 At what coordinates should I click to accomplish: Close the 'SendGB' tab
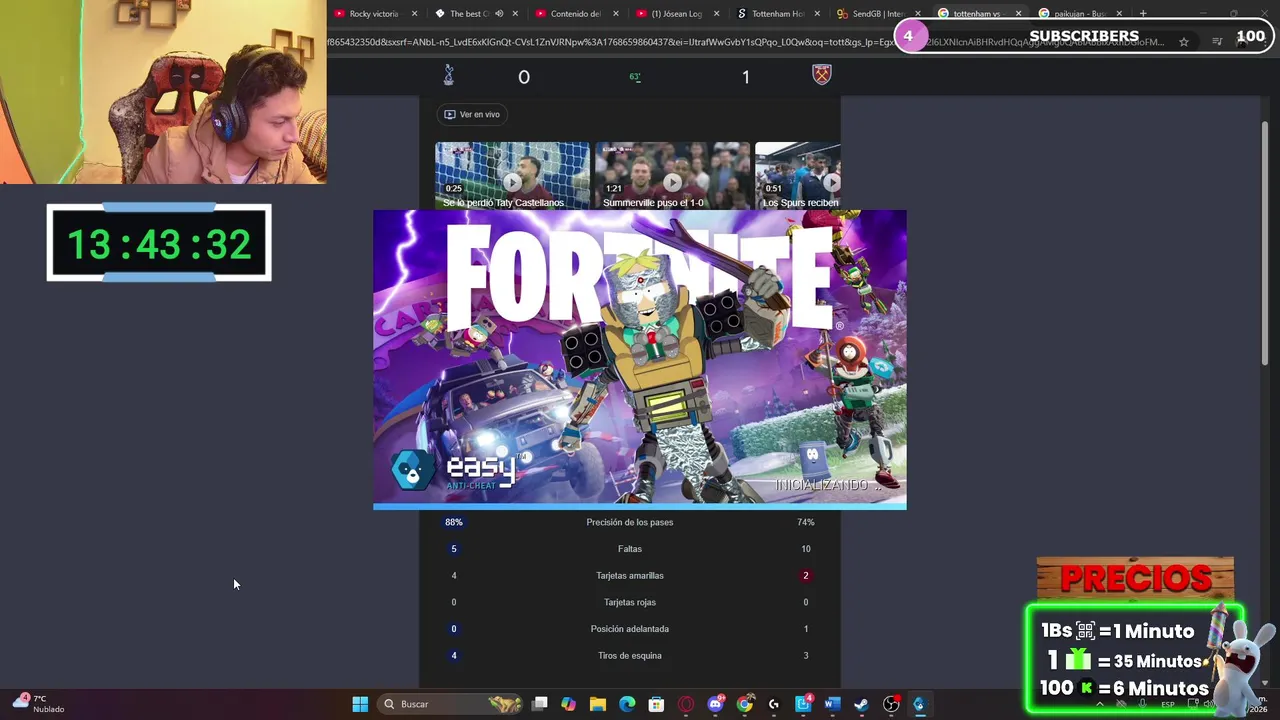(917, 14)
